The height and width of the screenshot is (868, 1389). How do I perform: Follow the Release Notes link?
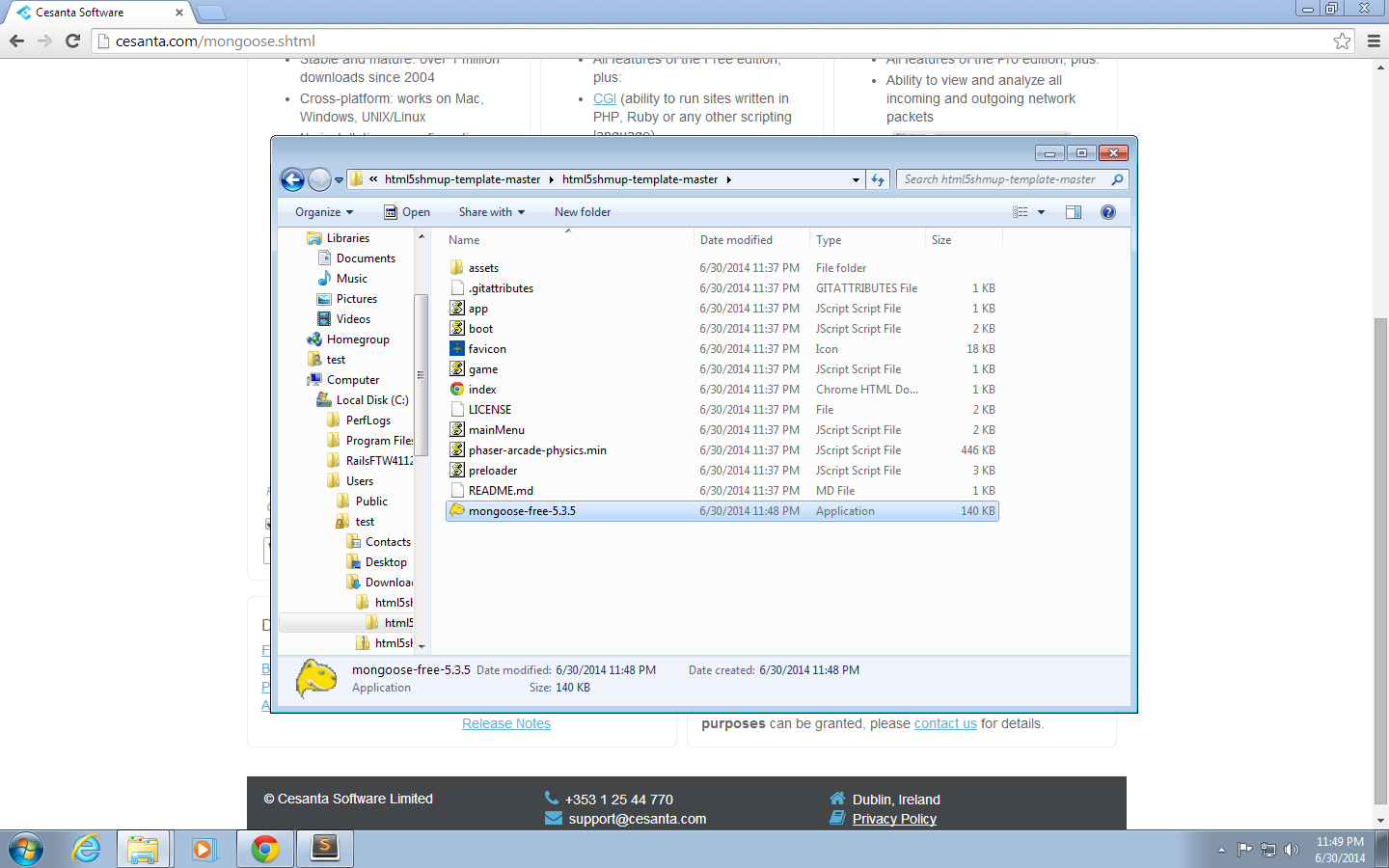505,723
